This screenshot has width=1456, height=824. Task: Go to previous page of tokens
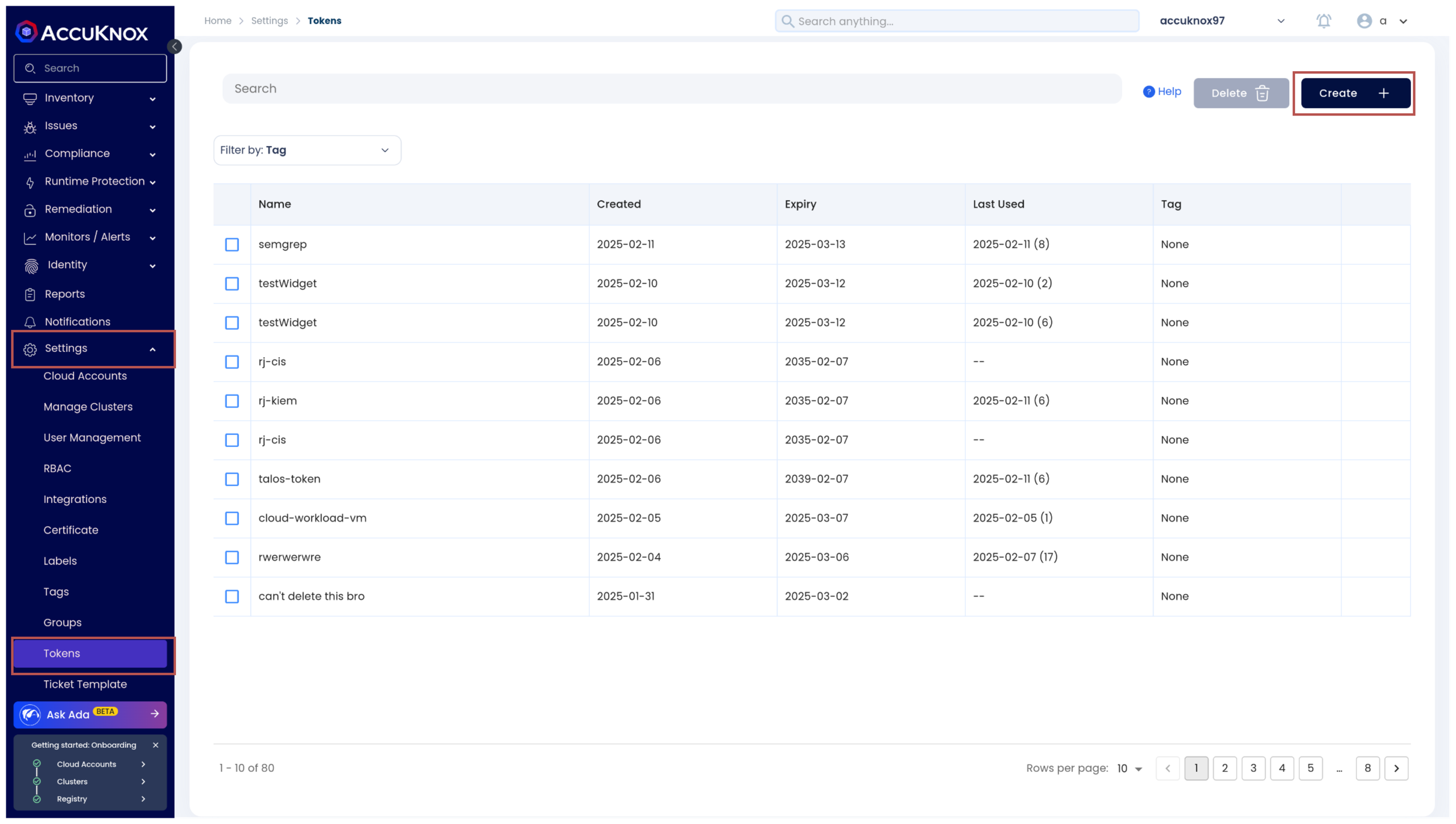click(1168, 768)
